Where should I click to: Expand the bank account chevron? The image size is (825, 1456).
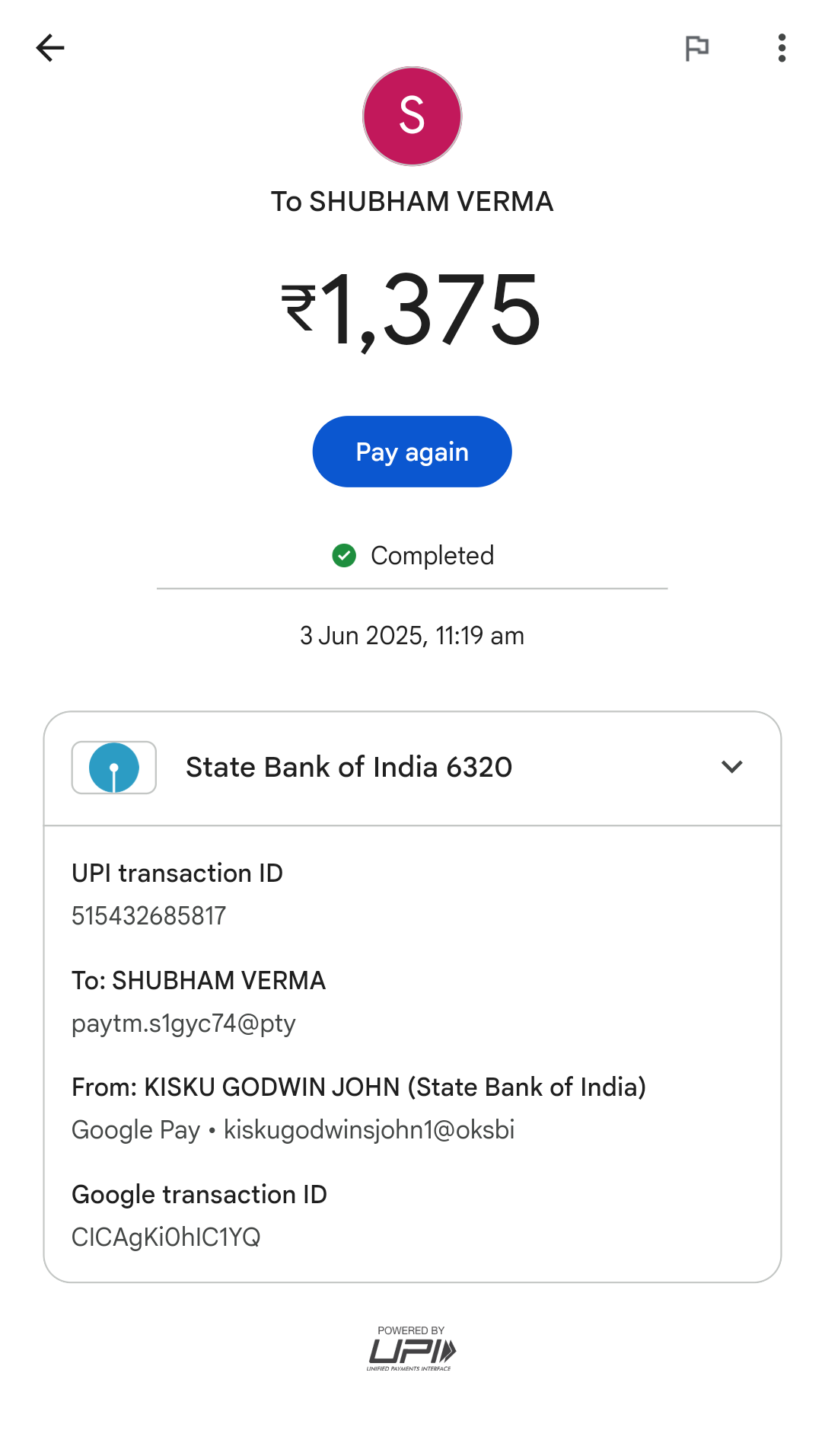coord(731,767)
